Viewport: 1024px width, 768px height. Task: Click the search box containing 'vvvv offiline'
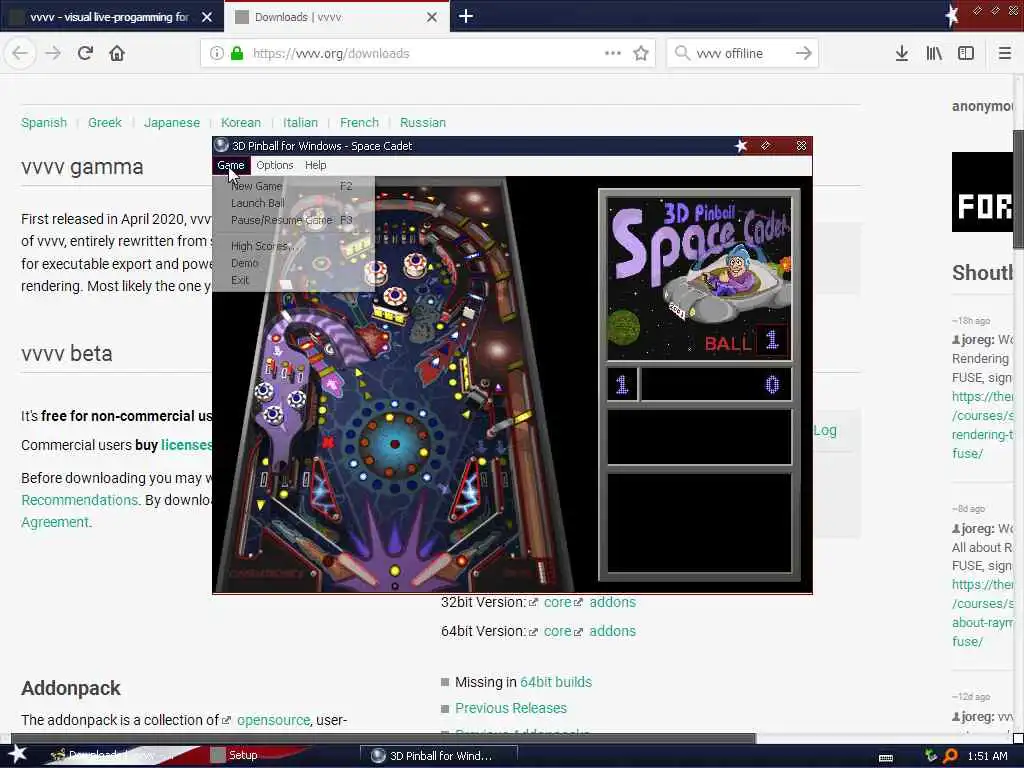743,53
